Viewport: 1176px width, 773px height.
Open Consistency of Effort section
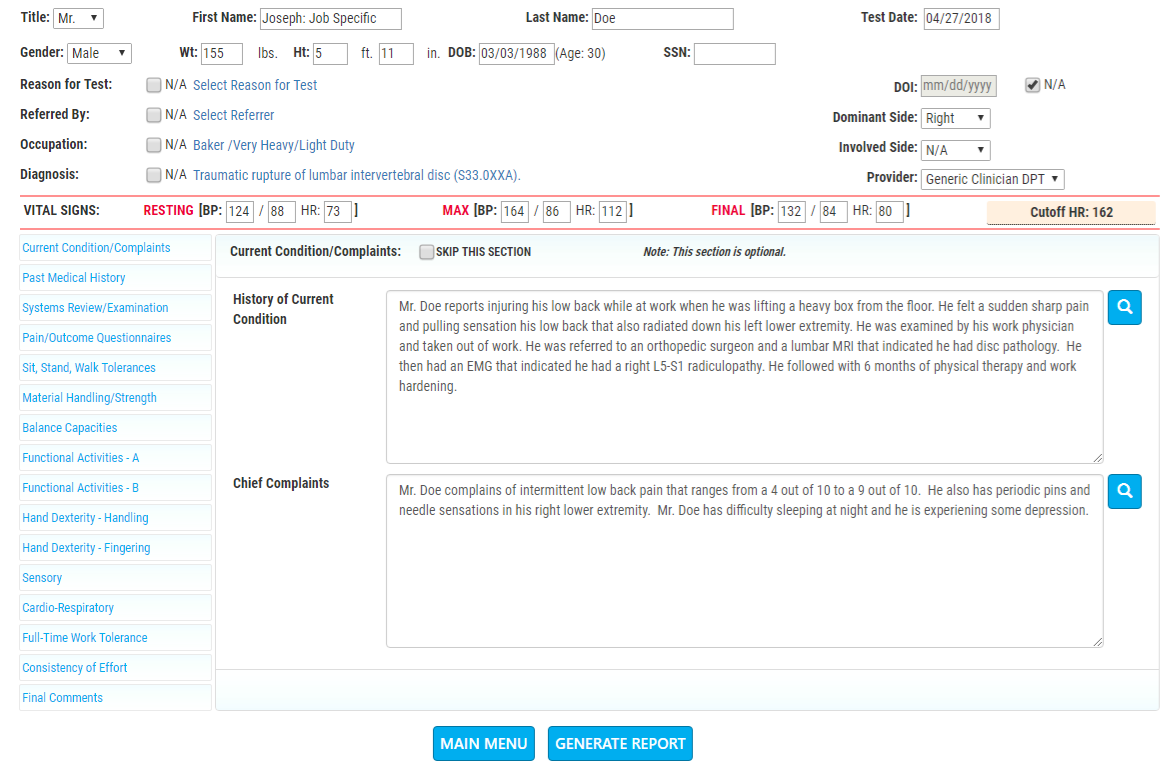[x=115, y=667]
